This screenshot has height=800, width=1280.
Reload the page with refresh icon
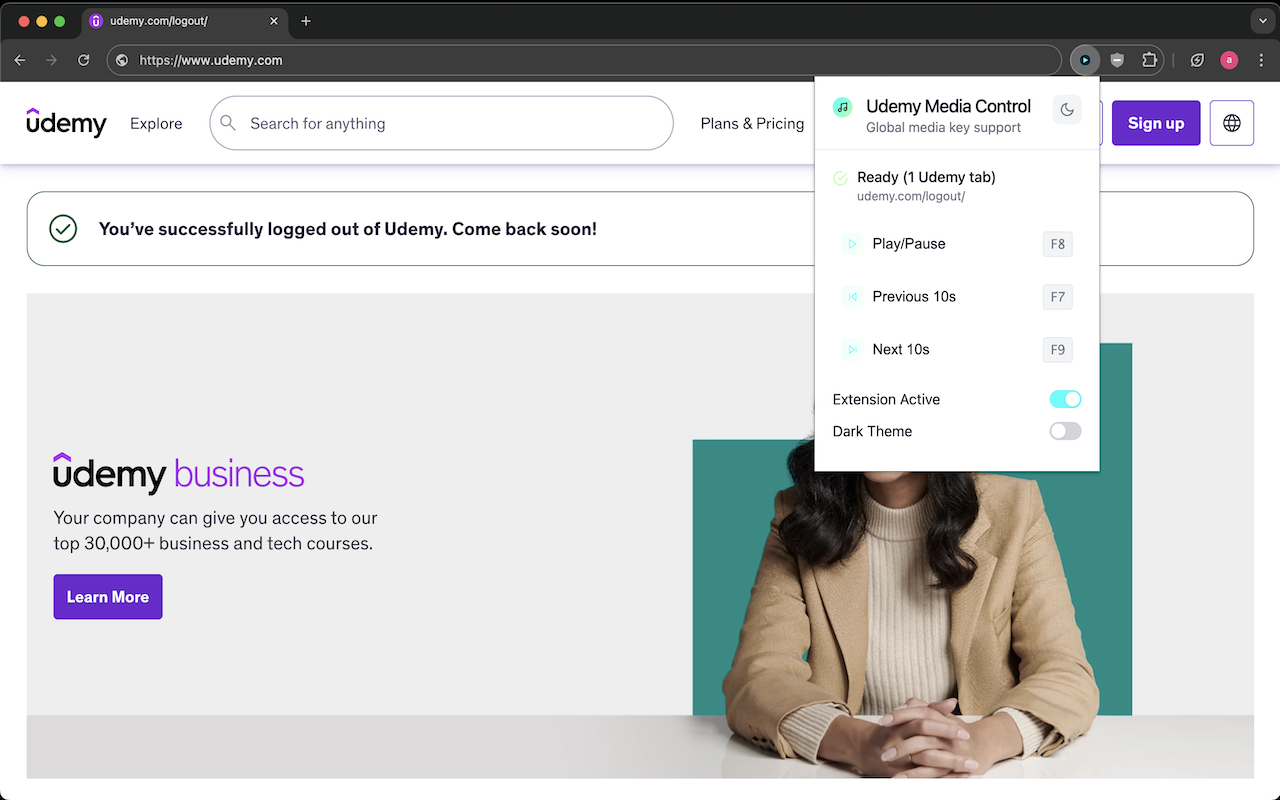point(84,60)
